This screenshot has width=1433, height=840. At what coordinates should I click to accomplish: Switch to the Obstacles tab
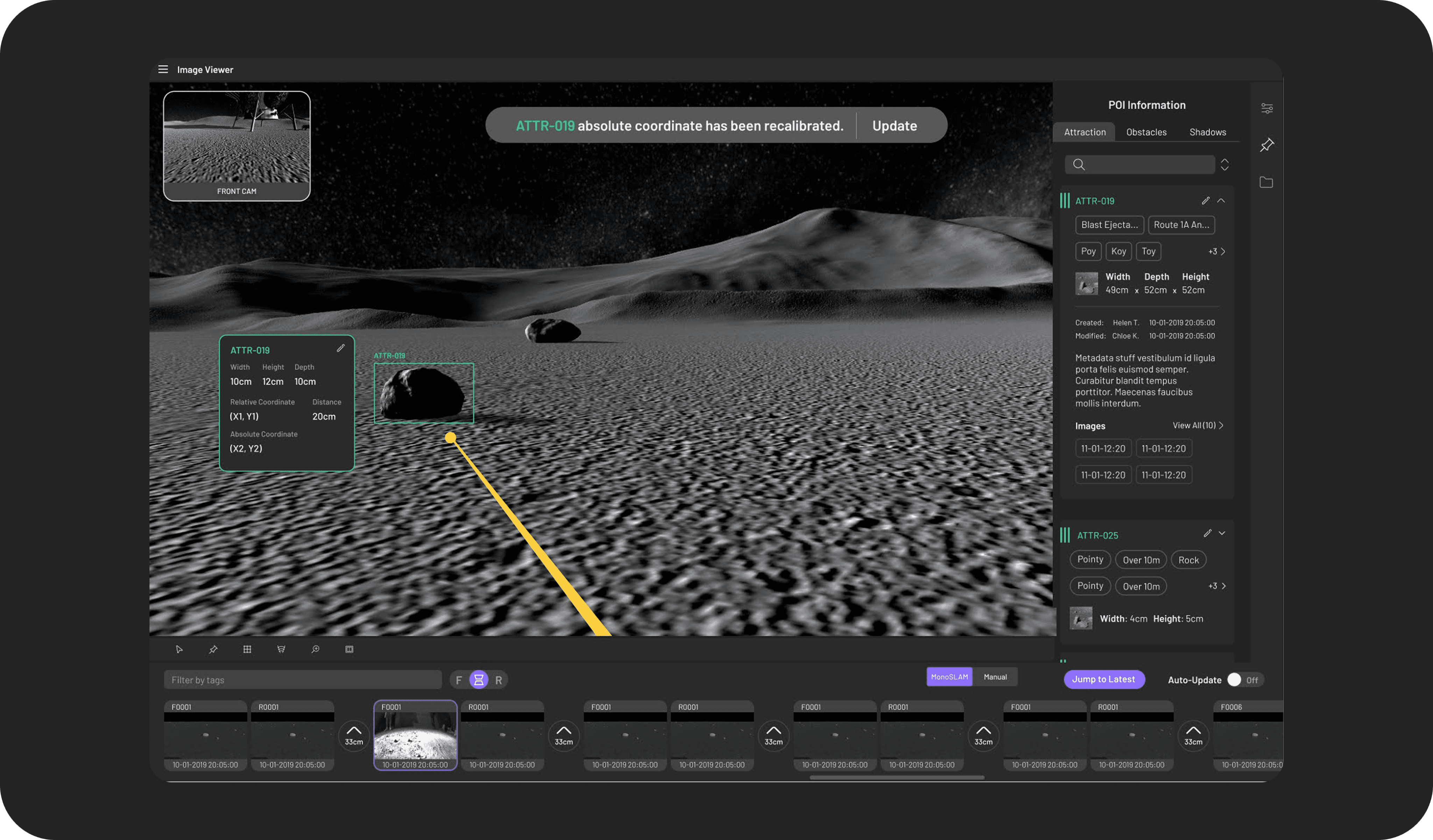tap(1146, 132)
